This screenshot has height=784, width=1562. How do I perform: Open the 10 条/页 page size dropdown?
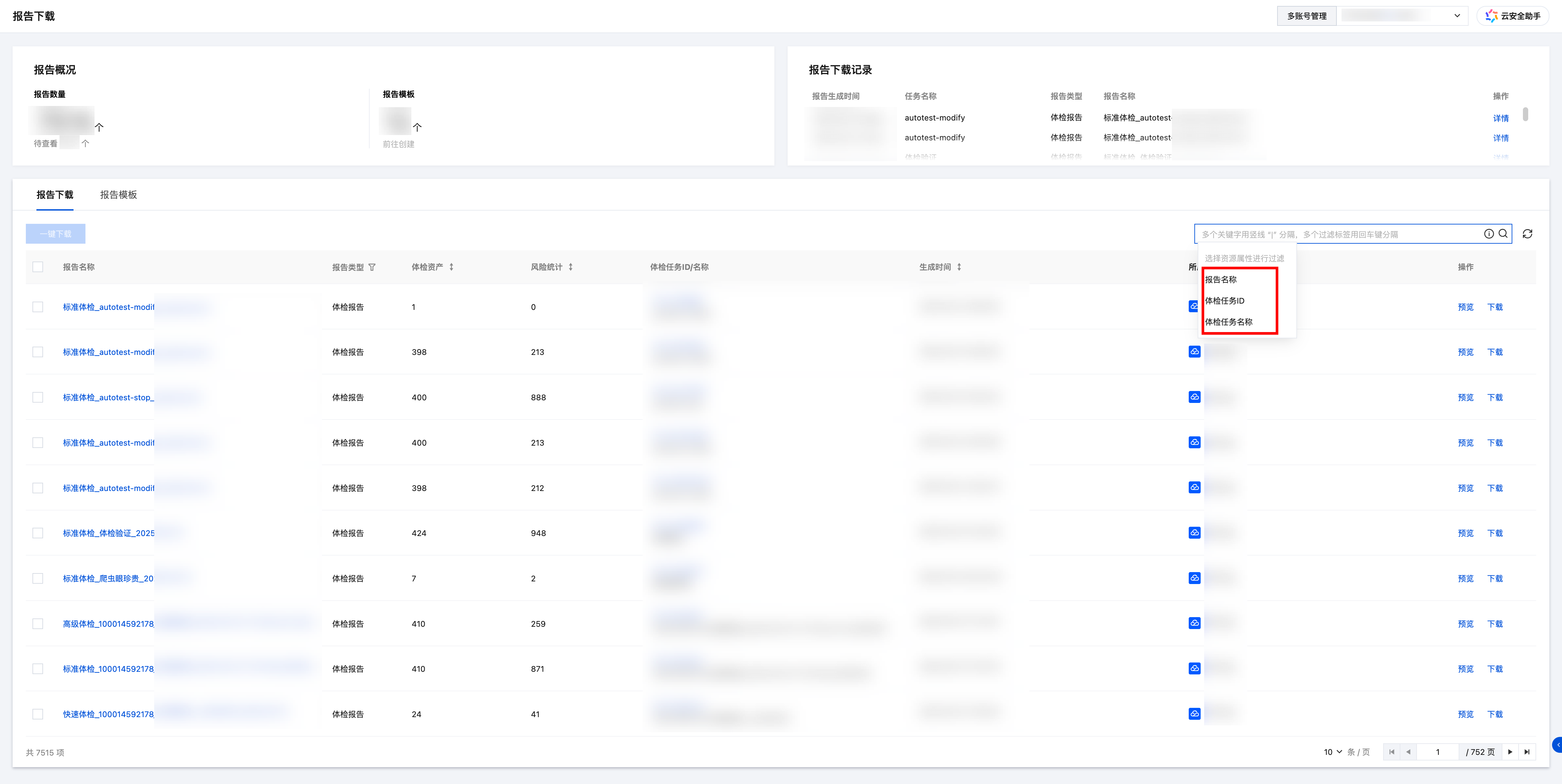(x=1333, y=752)
